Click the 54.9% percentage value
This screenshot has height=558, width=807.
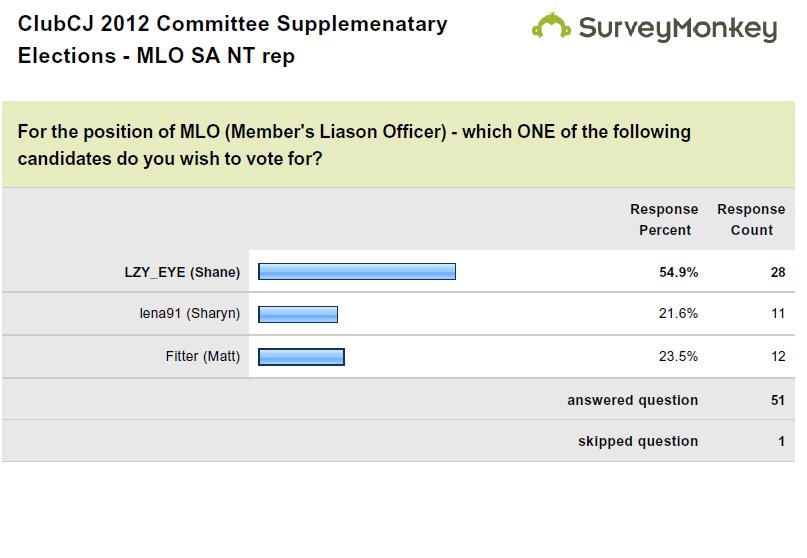678,272
